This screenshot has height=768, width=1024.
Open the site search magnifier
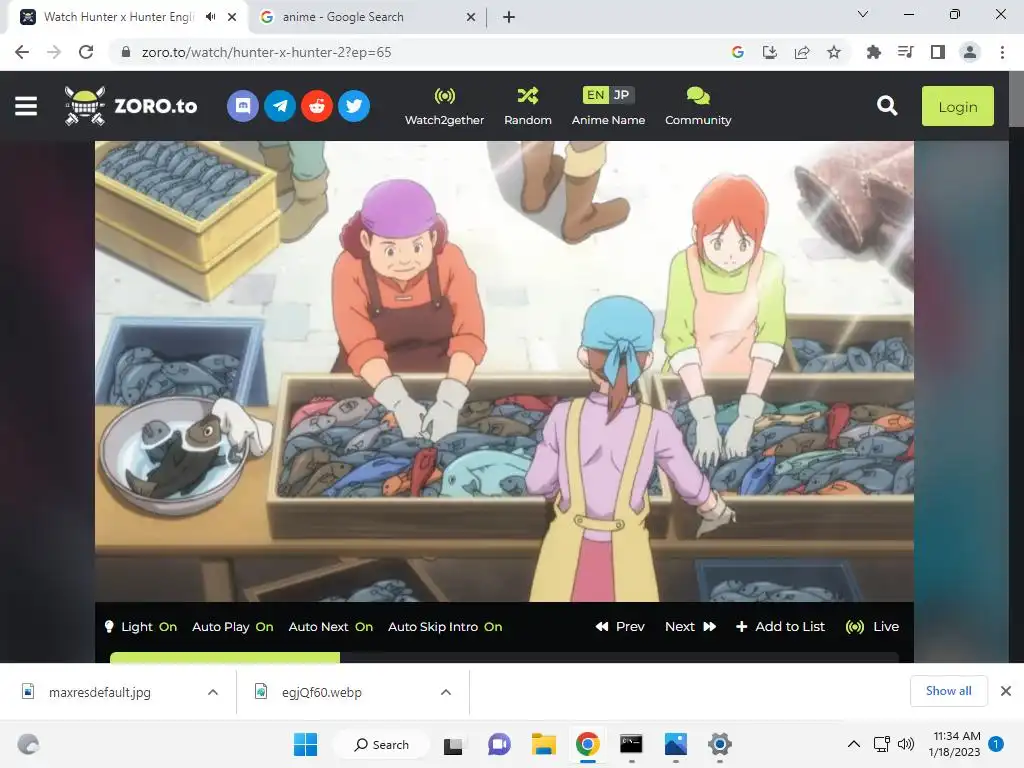coord(887,106)
